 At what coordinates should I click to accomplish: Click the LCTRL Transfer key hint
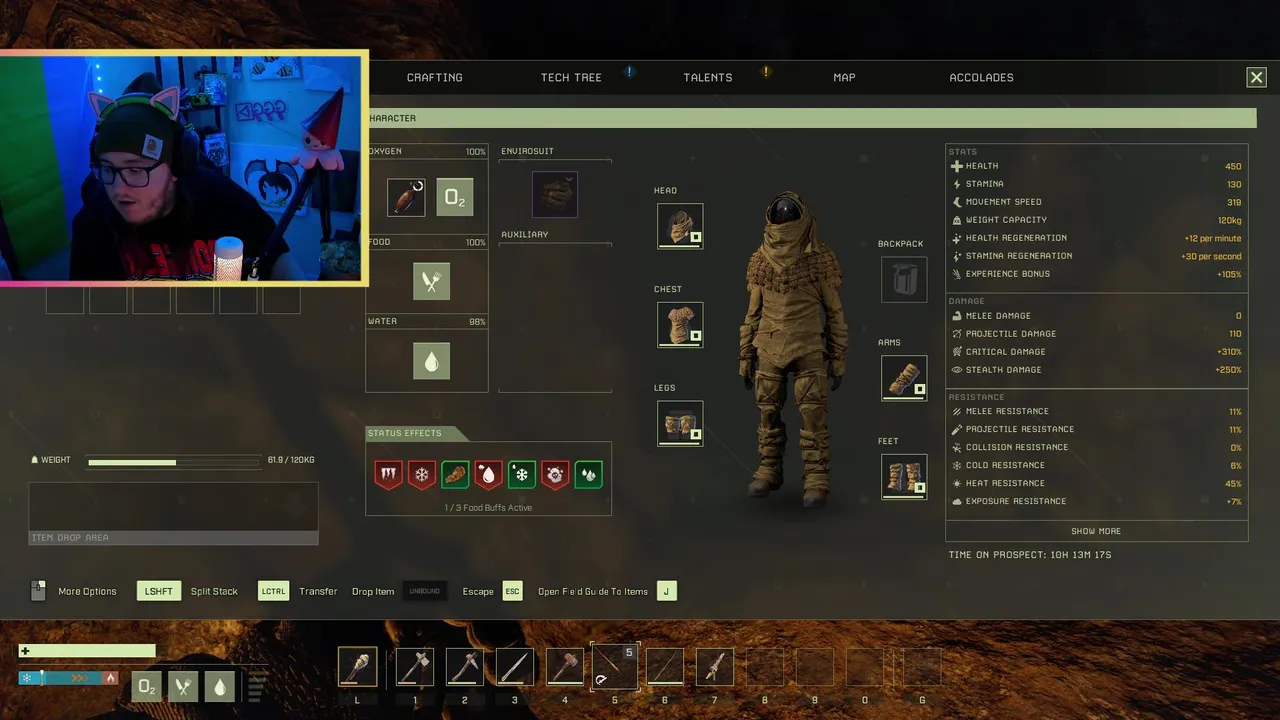[274, 591]
